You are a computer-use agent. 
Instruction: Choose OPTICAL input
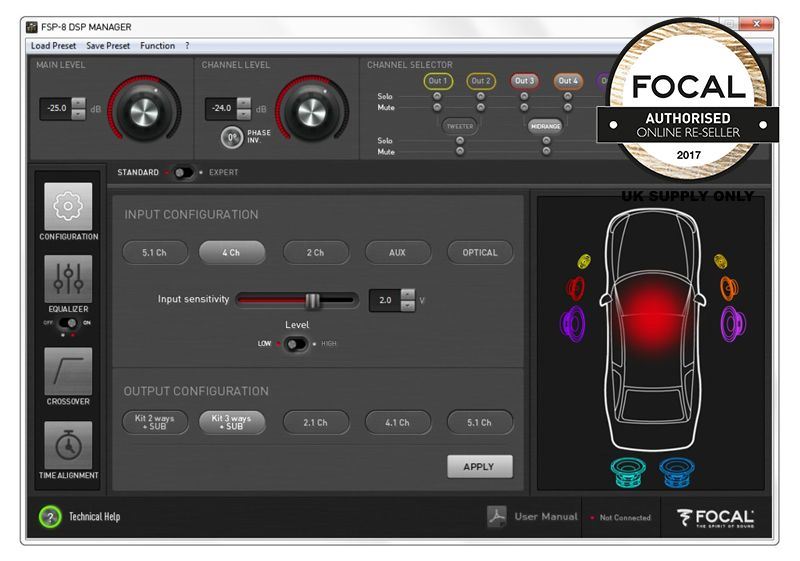pos(480,252)
